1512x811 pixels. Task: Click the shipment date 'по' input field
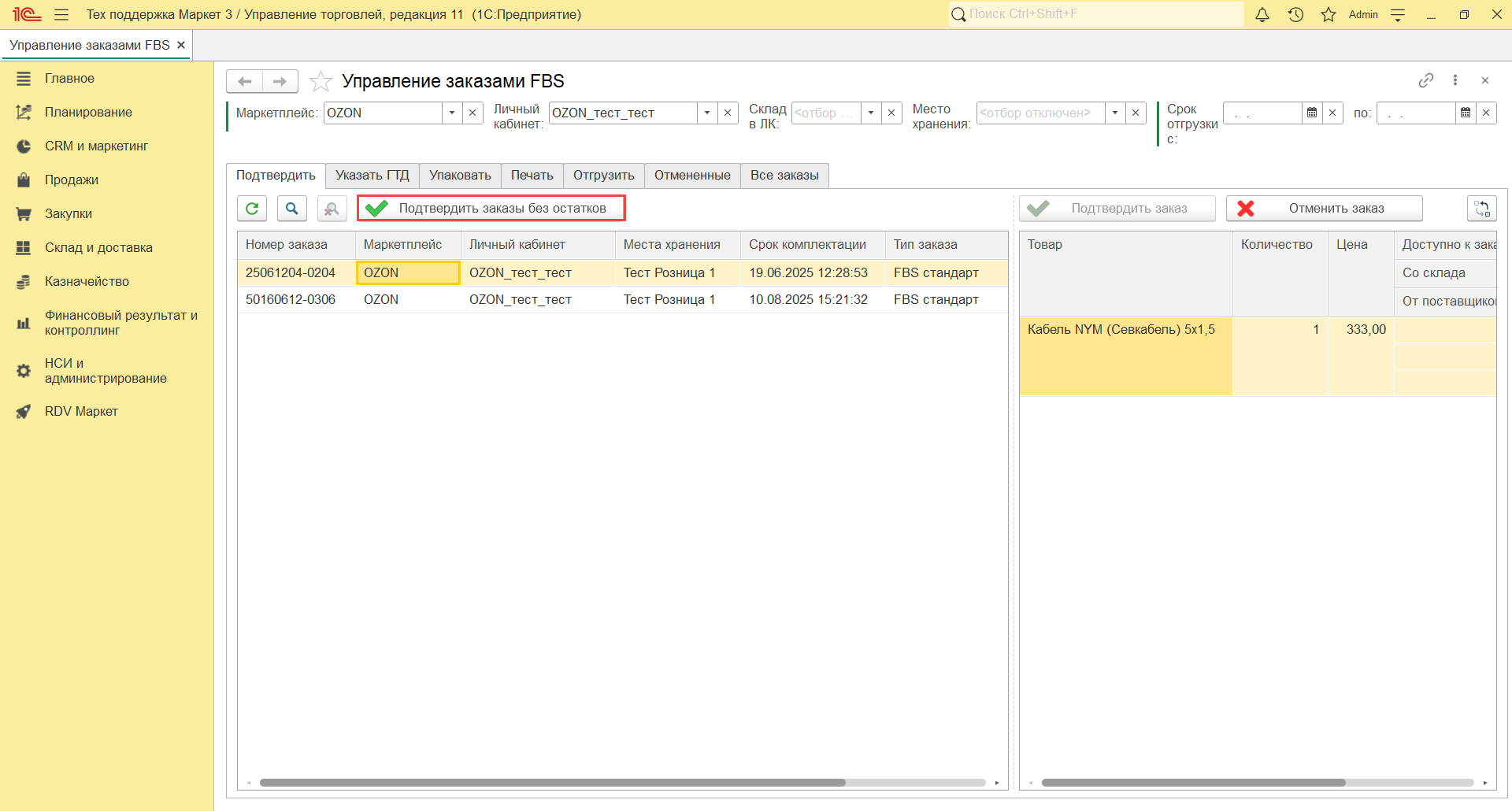pyautogui.click(x=1416, y=113)
